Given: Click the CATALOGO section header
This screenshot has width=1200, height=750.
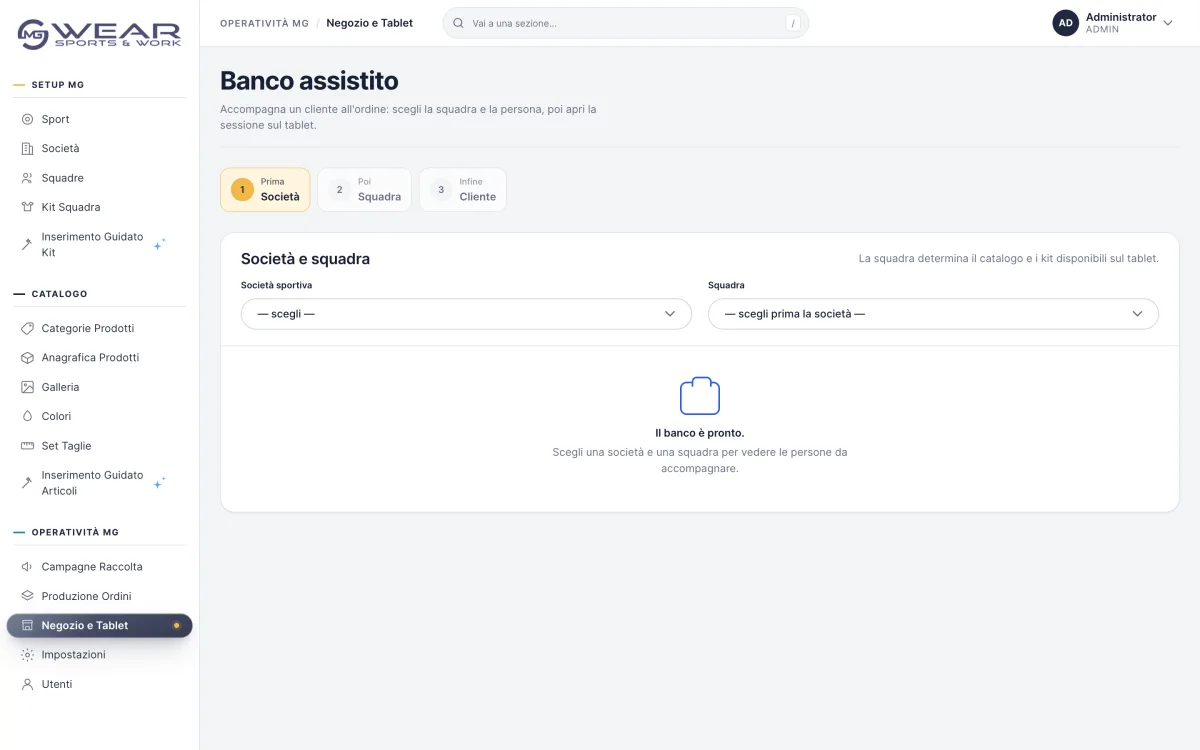Looking at the screenshot, I should point(59,294).
